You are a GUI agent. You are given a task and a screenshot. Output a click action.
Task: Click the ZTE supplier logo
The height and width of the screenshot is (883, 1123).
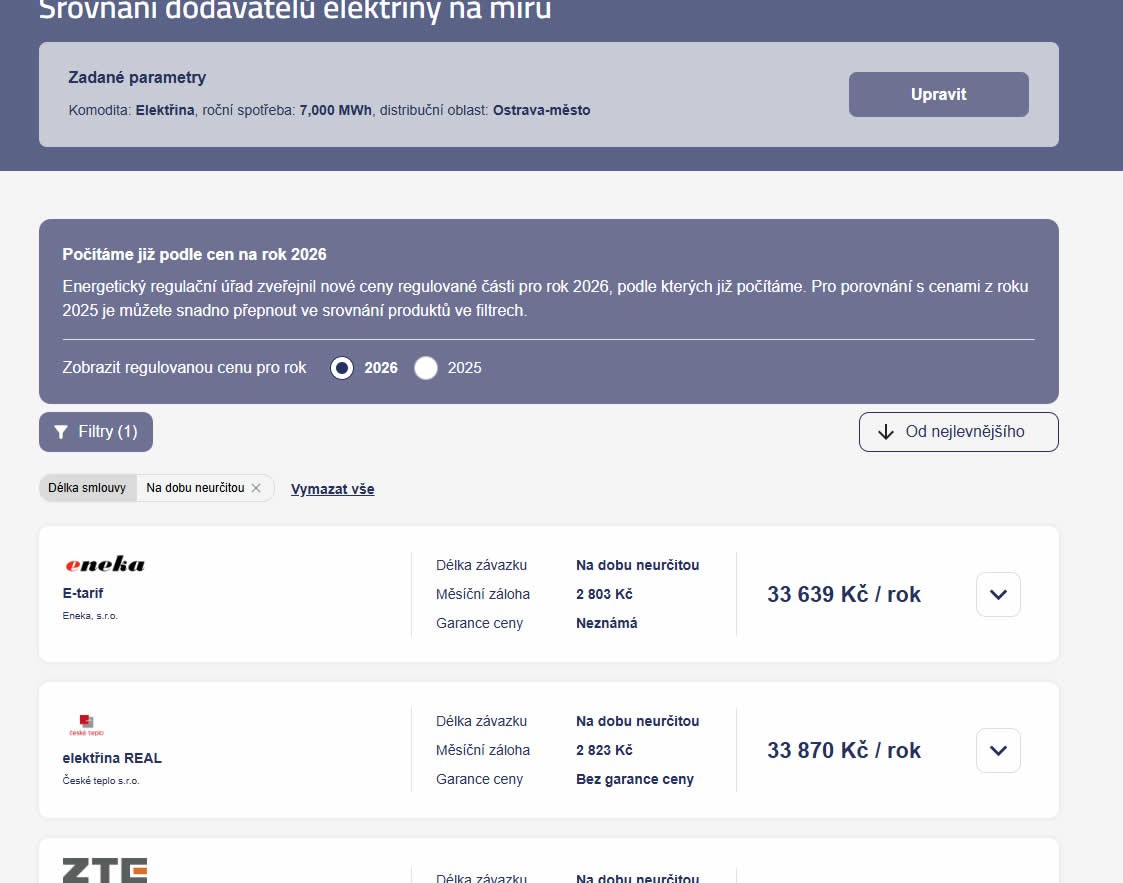(x=105, y=869)
